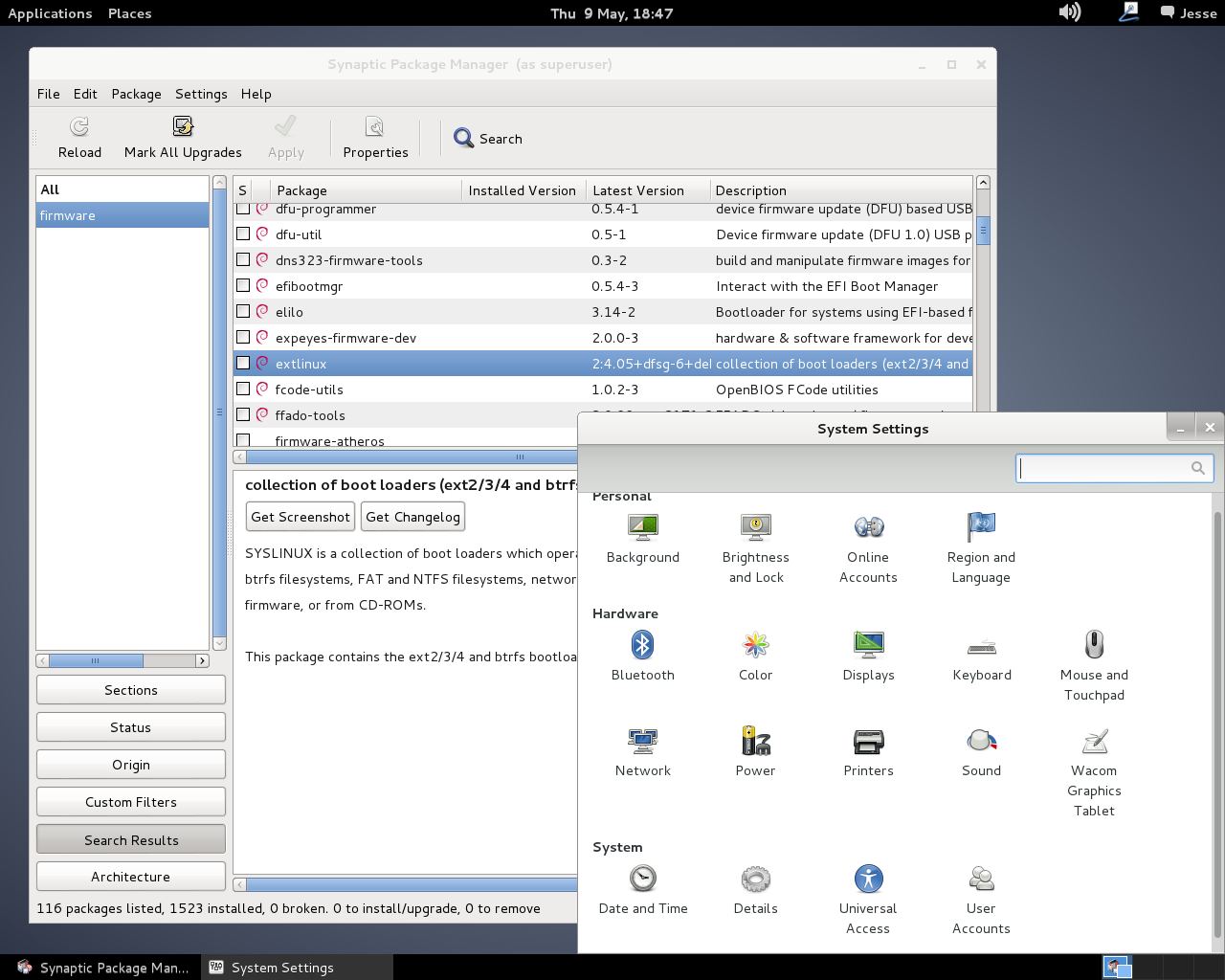The height and width of the screenshot is (980, 1225).
Task: Select the firmware entry in left list
Action: pos(122,215)
